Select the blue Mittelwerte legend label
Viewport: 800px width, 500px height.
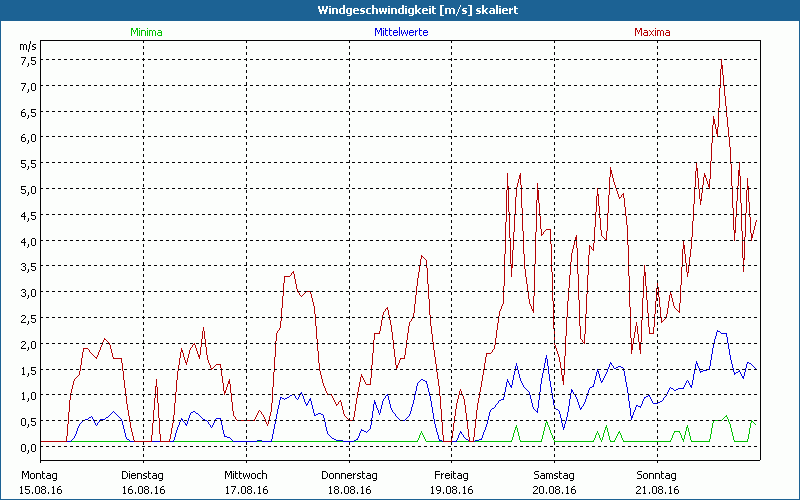400,32
